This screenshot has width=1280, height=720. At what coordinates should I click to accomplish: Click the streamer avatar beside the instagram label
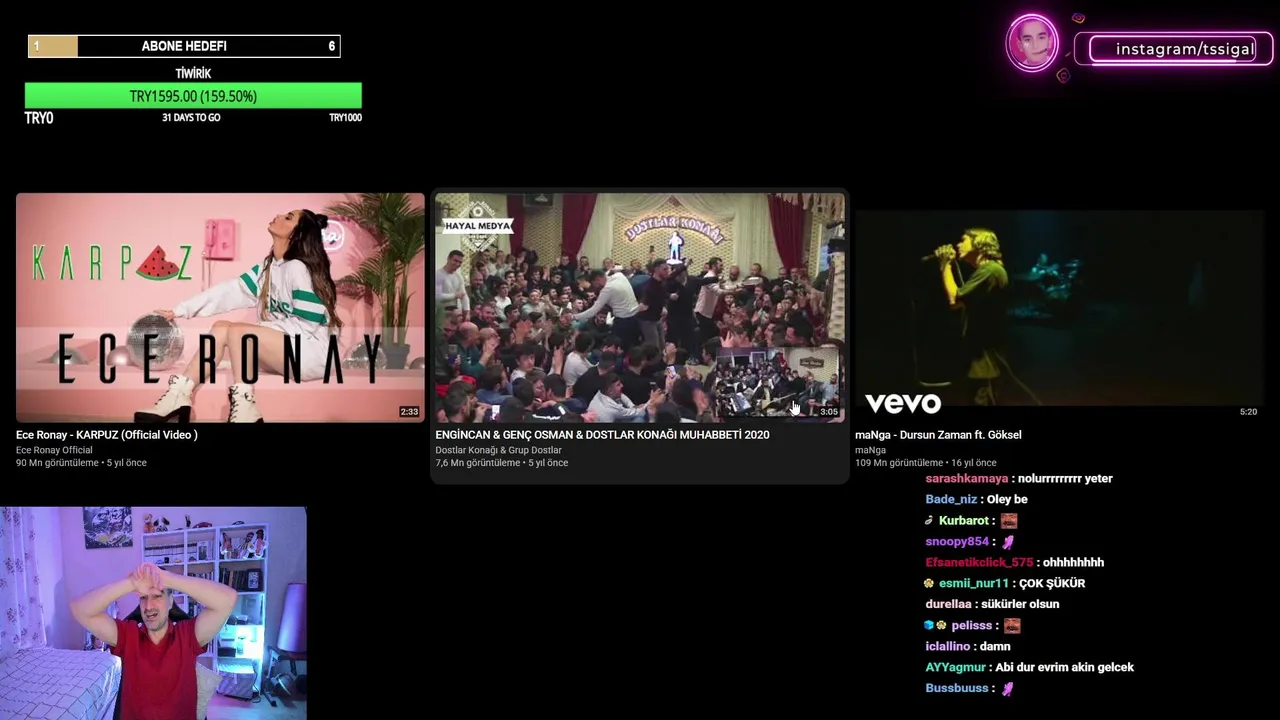point(1032,43)
